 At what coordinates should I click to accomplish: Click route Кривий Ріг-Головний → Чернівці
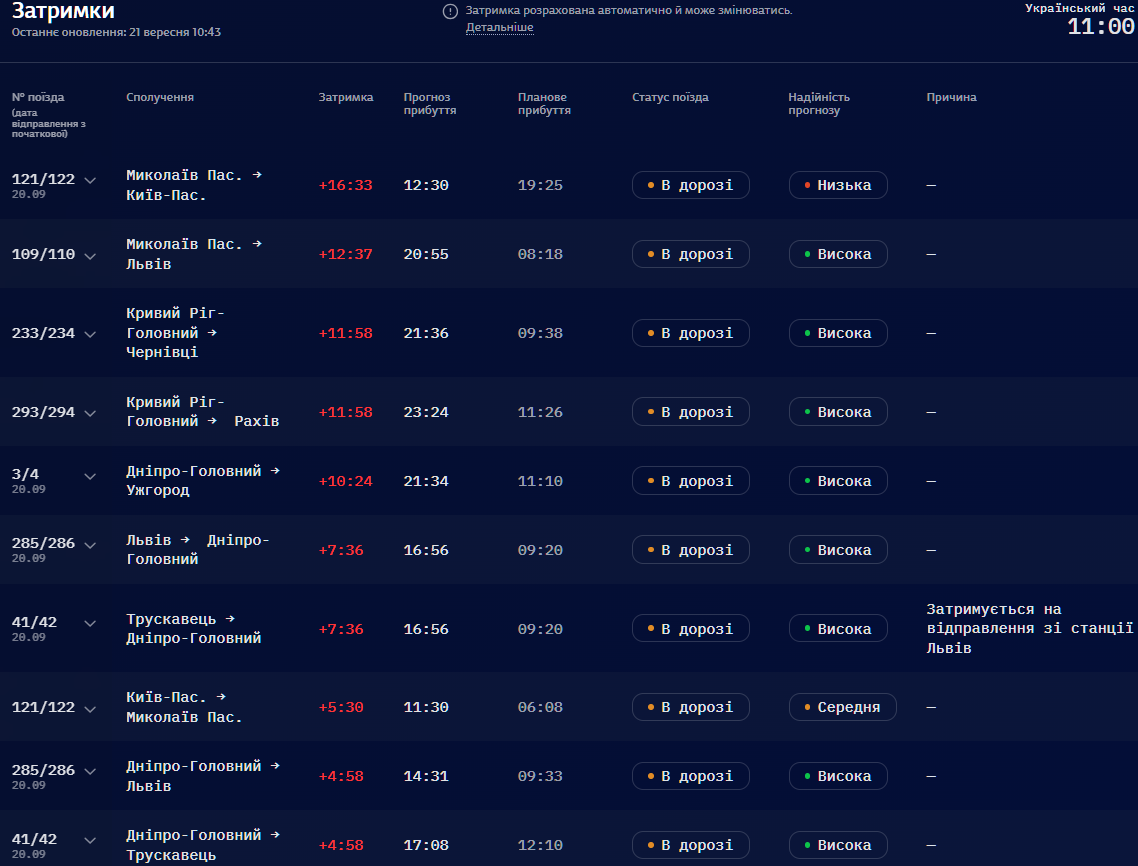[176, 332]
